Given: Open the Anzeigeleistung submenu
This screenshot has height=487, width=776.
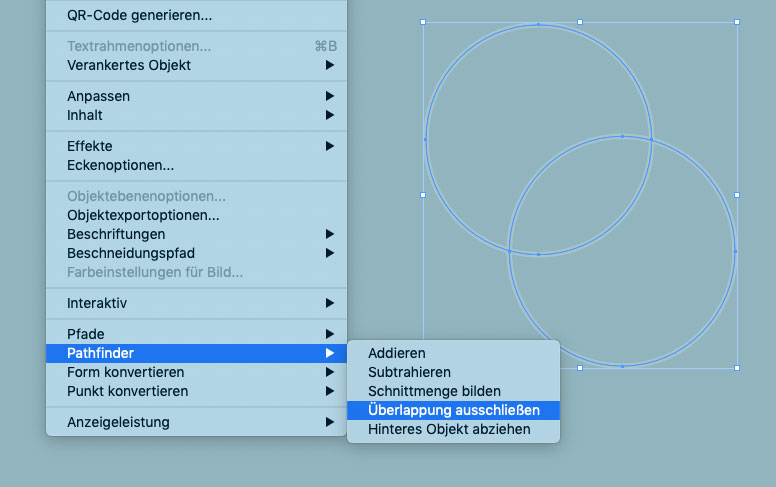Looking at the screenshot, I should point(196,422).
